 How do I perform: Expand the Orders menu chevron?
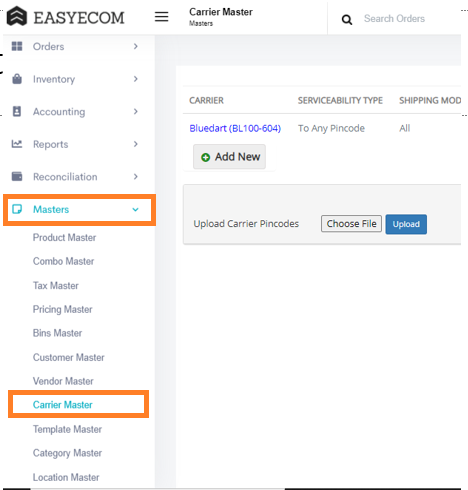[x=136, y=46]
